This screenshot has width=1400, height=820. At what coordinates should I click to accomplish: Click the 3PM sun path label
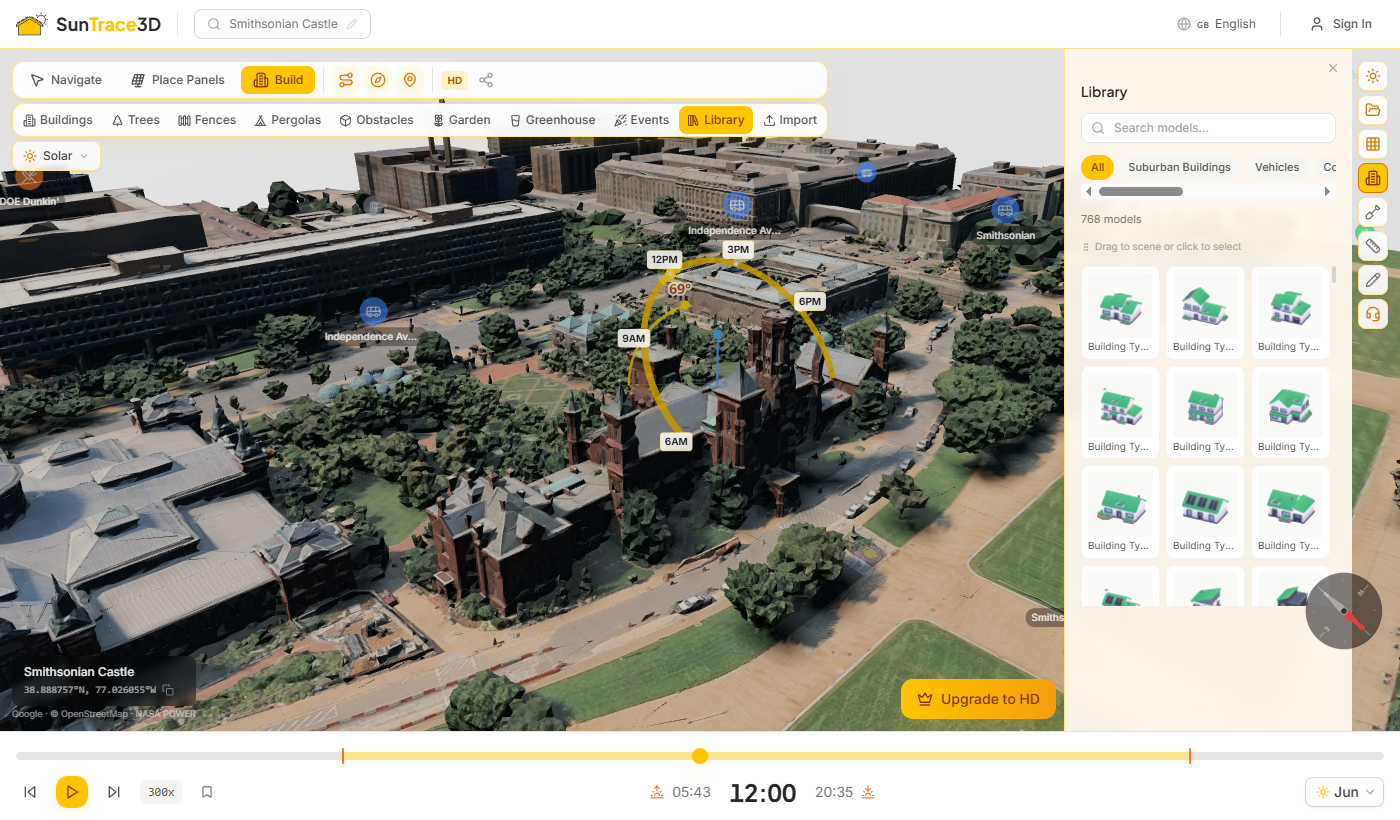(738, 249)
